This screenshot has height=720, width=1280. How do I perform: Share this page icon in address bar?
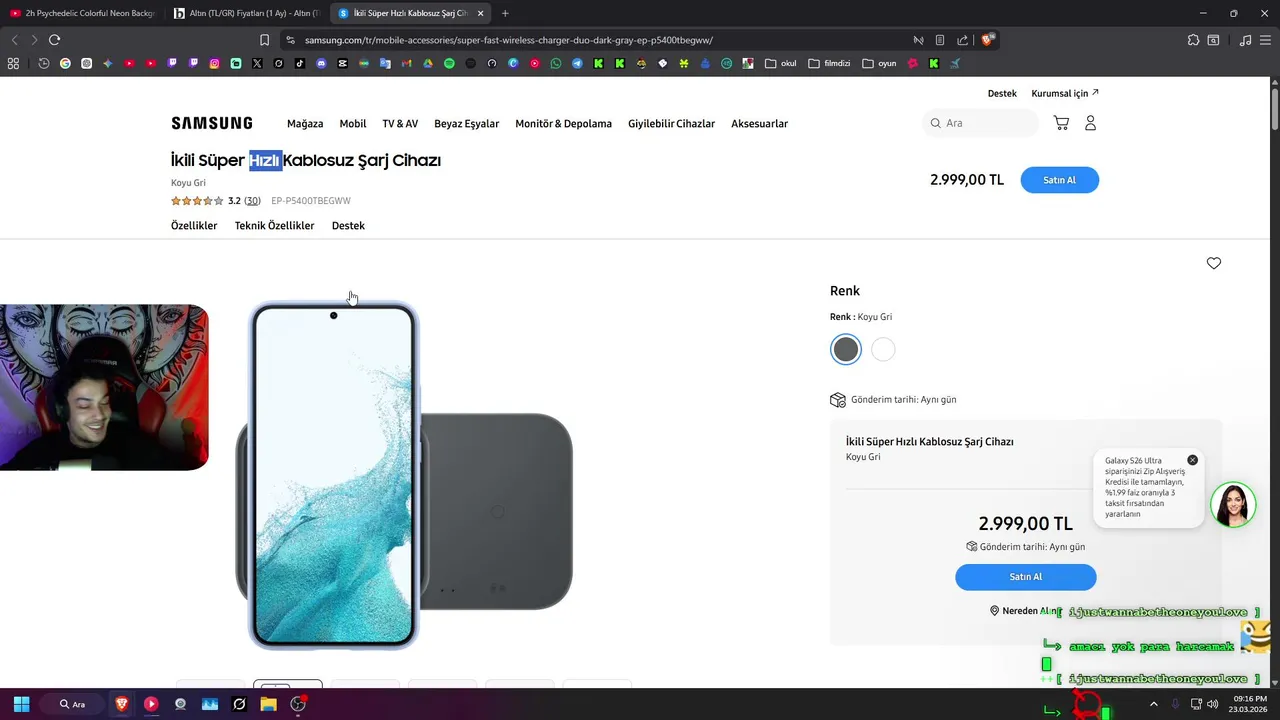pos(962,40)
